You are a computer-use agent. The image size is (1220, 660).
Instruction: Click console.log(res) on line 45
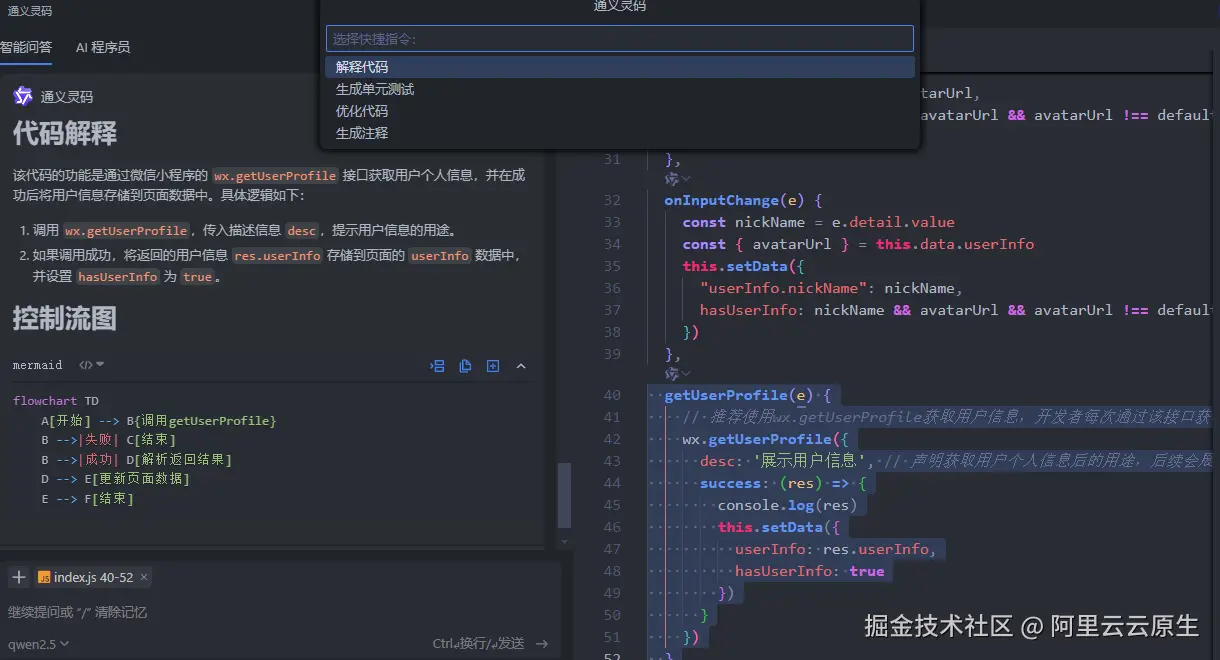click(786, 505)
